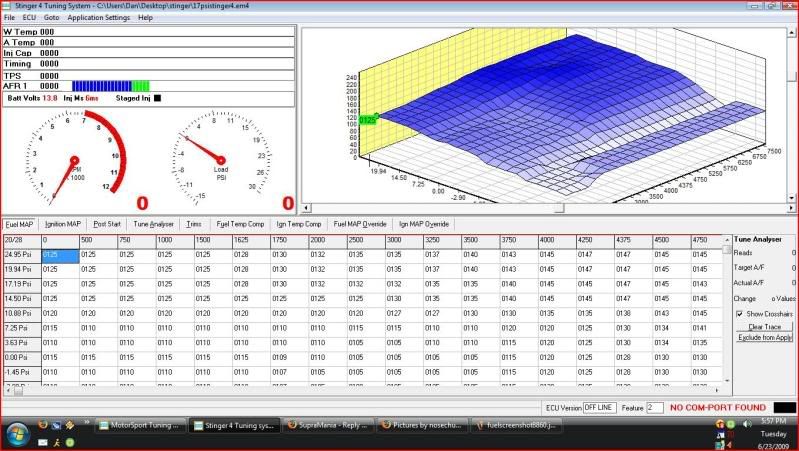Screen dimensions: 799x451
Task: Click the Exclude from Apply button
Action: (764, 337)
